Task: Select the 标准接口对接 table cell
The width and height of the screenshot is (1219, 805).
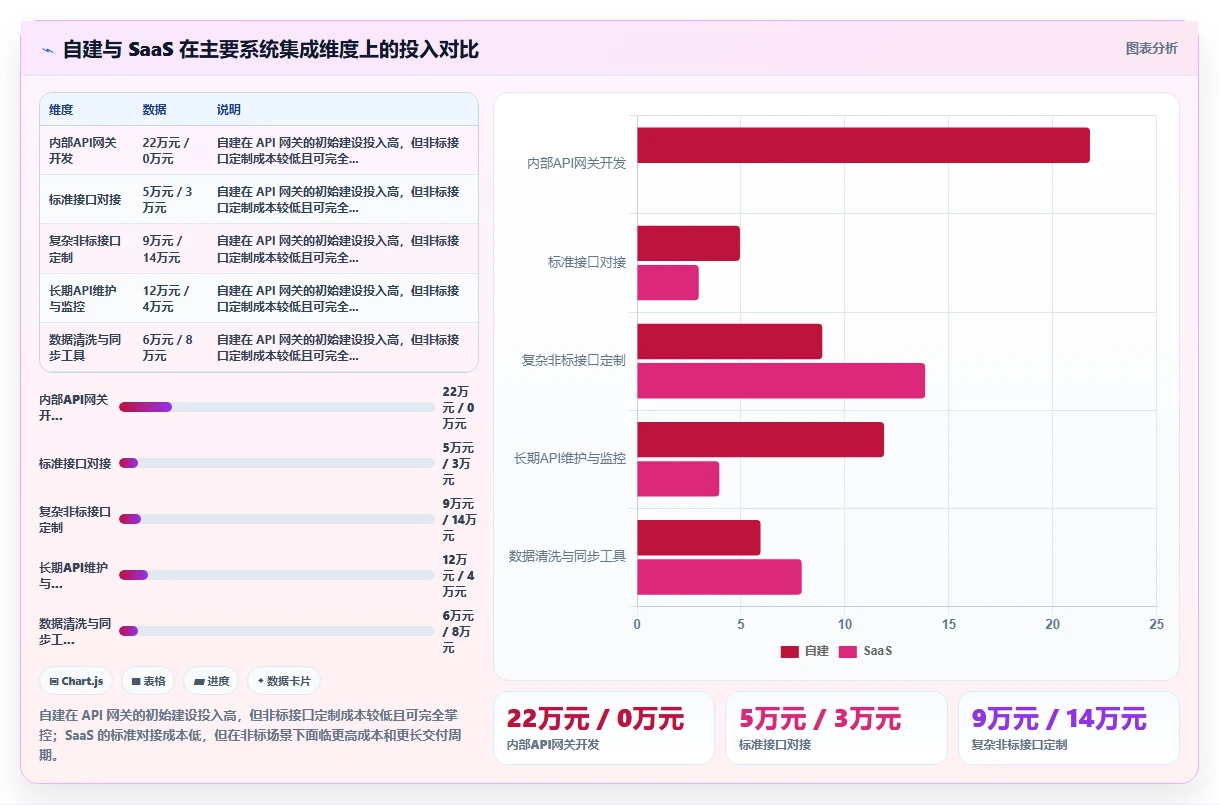Action: (x=87, y=199)
